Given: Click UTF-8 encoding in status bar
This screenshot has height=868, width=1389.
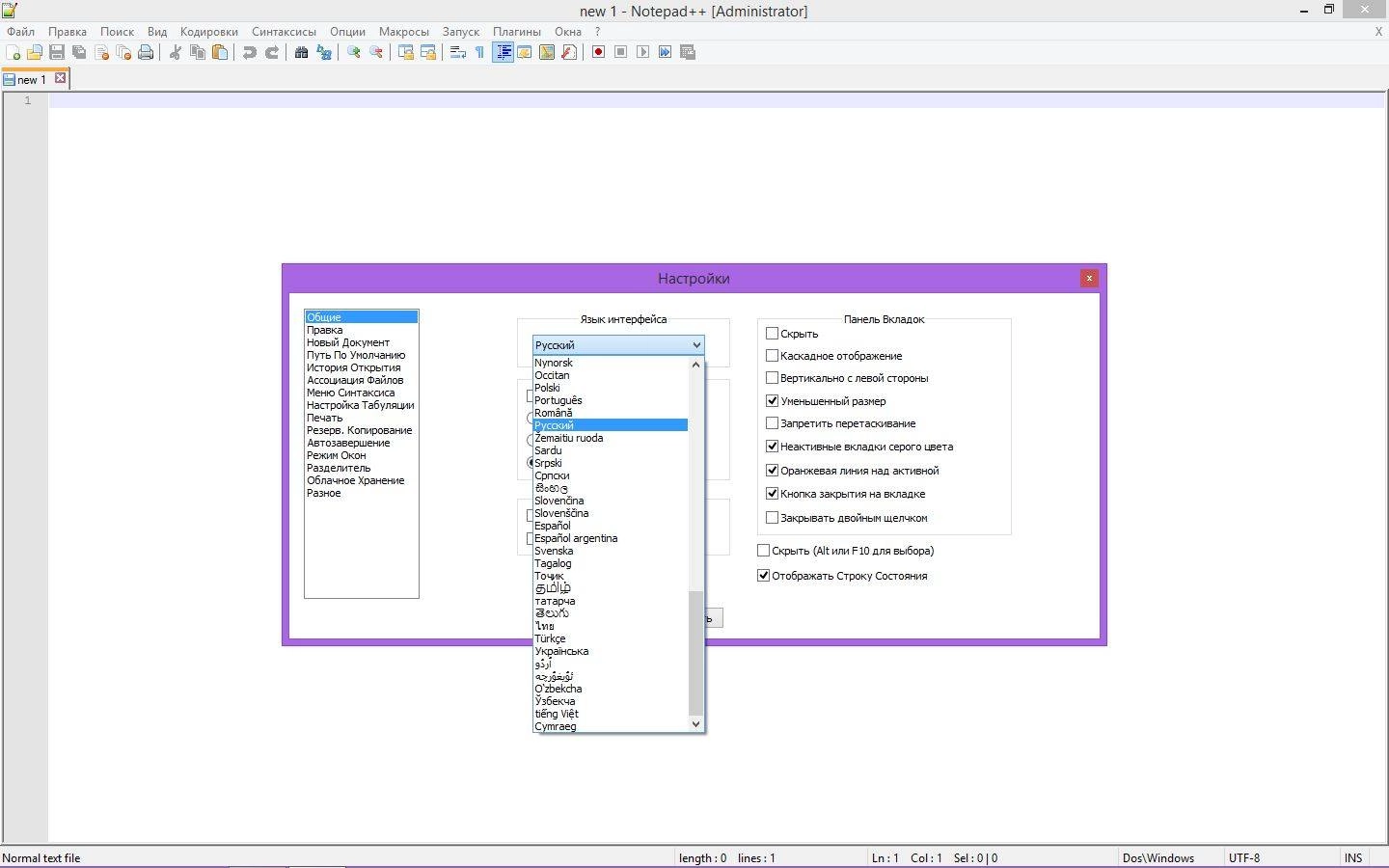Looking at the screenshot, I should tap(1244, 857).
